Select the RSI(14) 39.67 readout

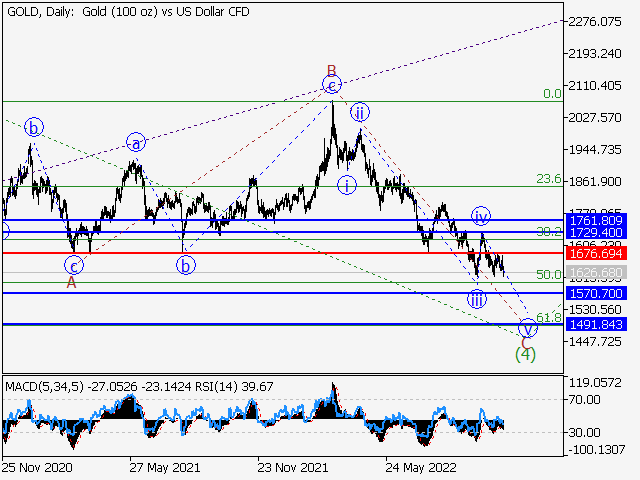[x=232, y=387]
